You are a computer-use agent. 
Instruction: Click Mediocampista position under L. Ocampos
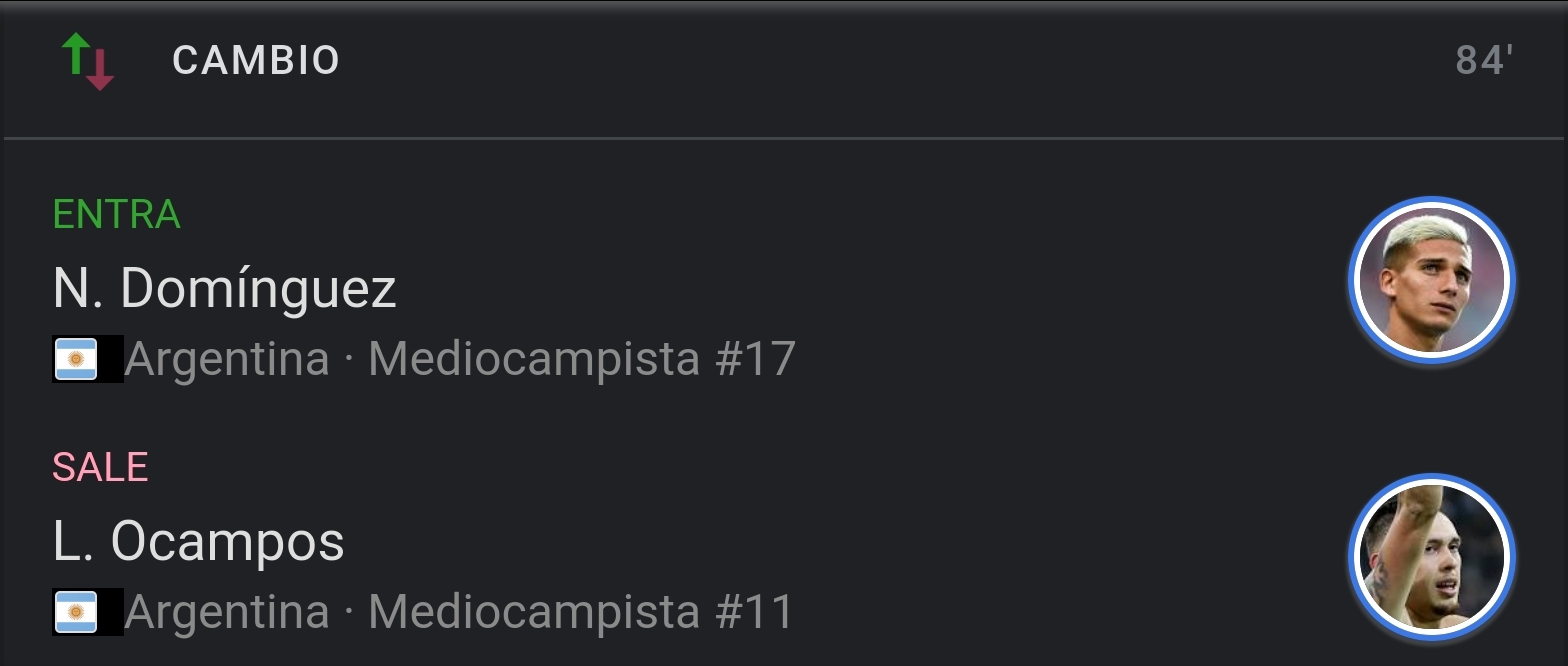click(533, 612)
